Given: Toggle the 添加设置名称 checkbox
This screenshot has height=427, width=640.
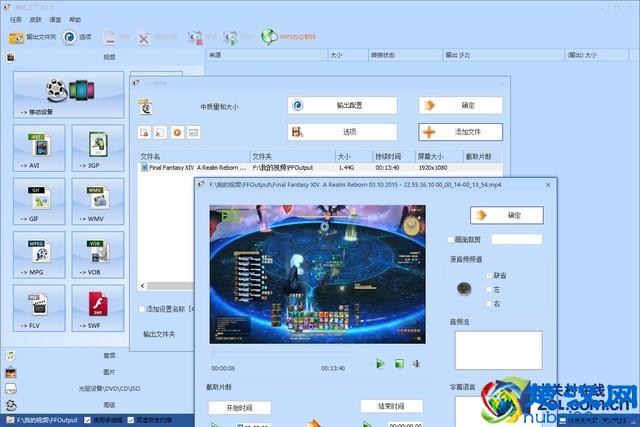Looking at the screenshot, I should point(142,309).
